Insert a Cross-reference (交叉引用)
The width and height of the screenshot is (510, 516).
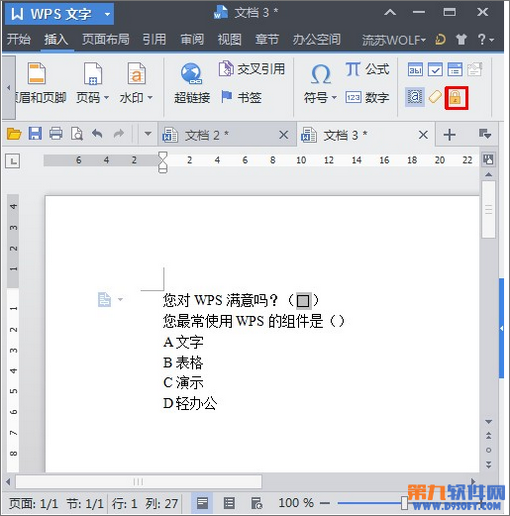(x=252, y=69)
